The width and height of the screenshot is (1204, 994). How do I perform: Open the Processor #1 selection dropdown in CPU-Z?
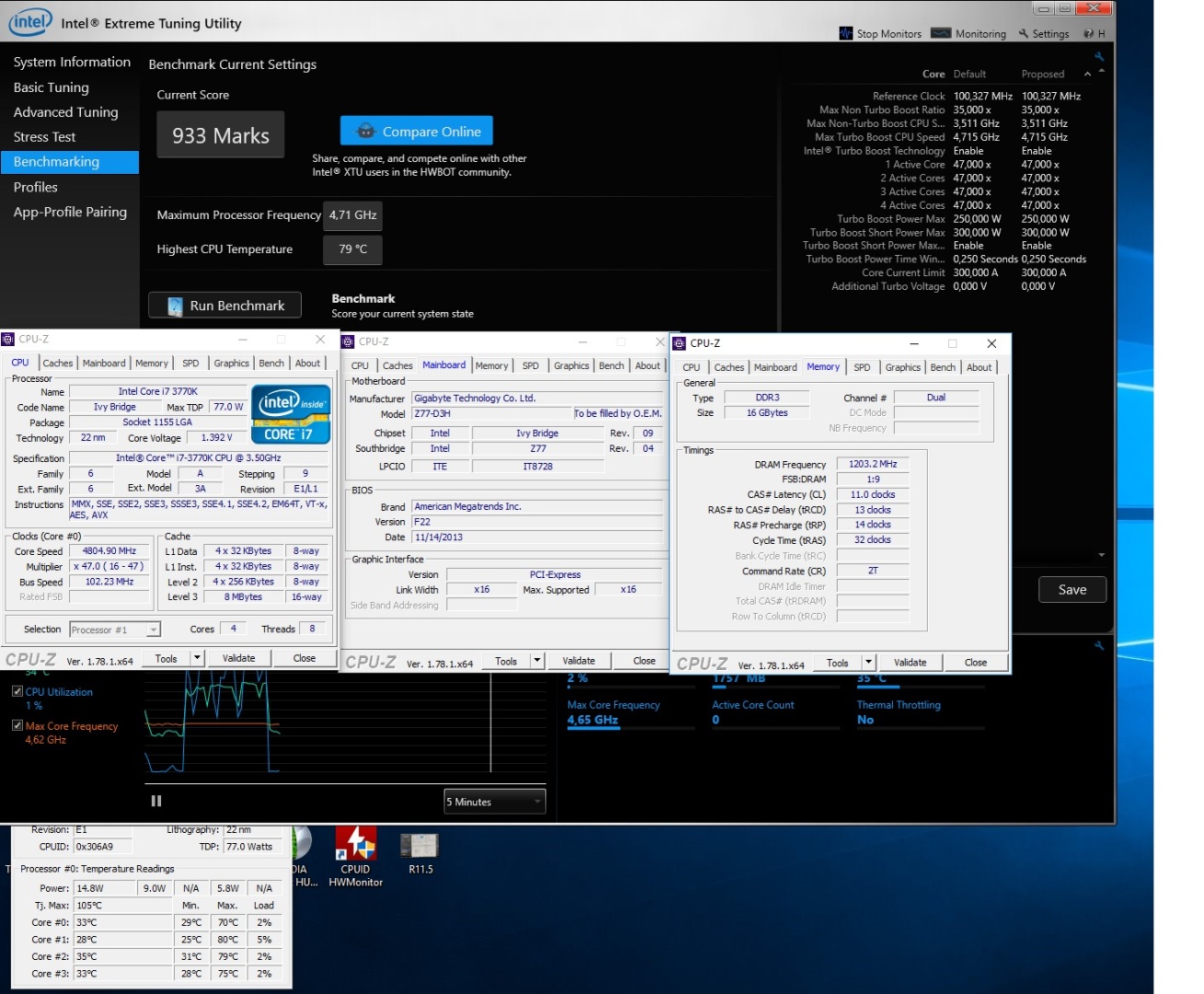(x=115, y=630)
